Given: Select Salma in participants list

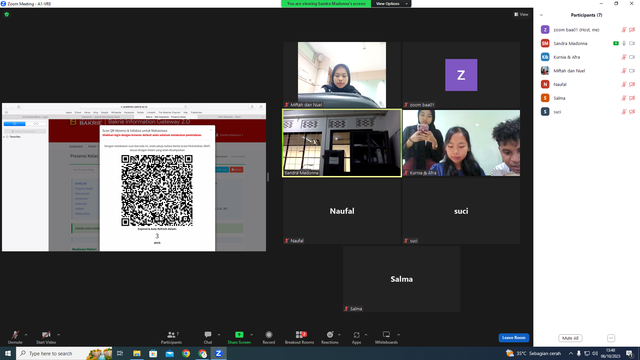Looking at the screenshot, I should click(587, 98).
